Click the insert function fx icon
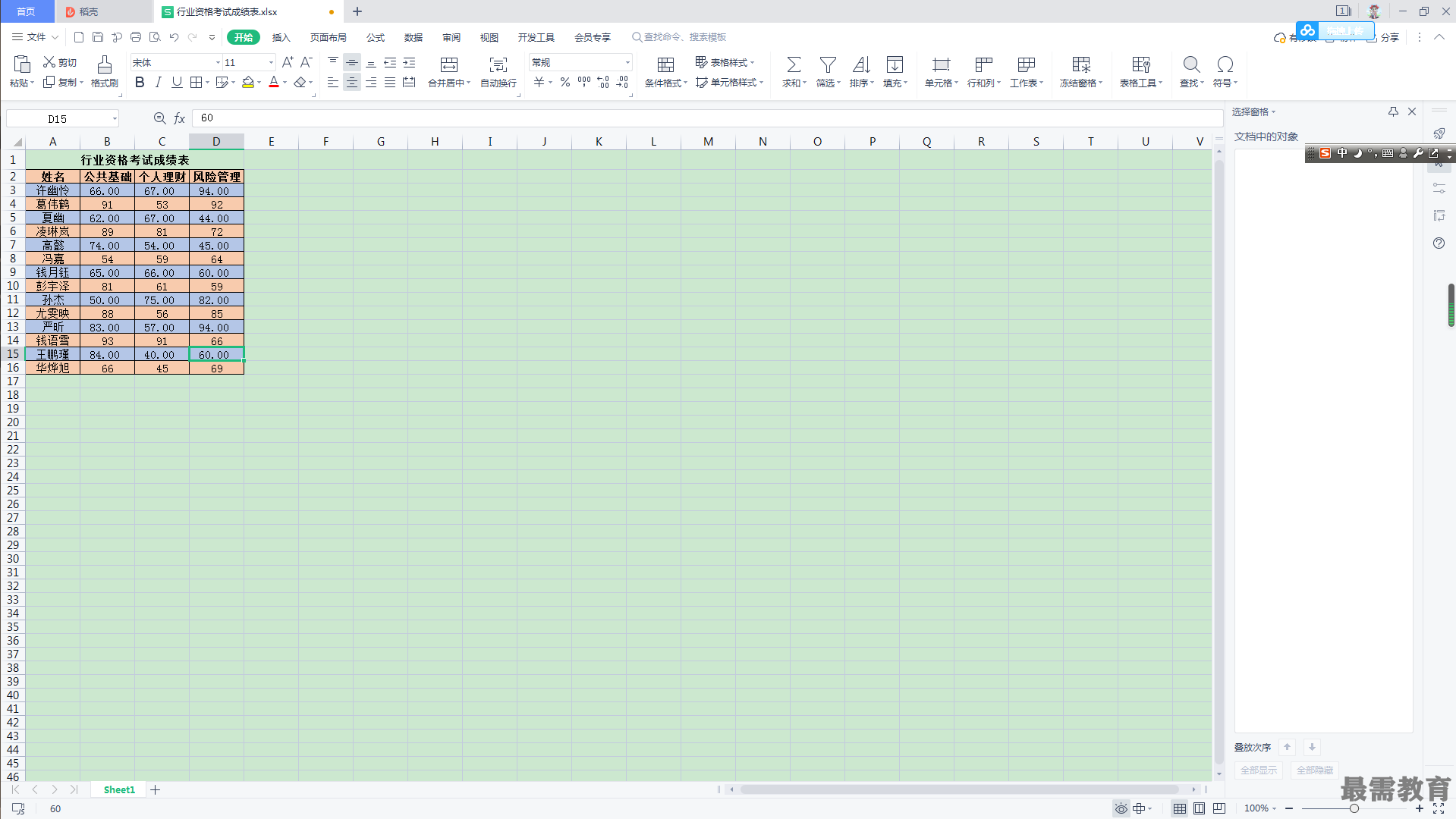This screenshot has width=1456, height=819. (x=180, y=118)
